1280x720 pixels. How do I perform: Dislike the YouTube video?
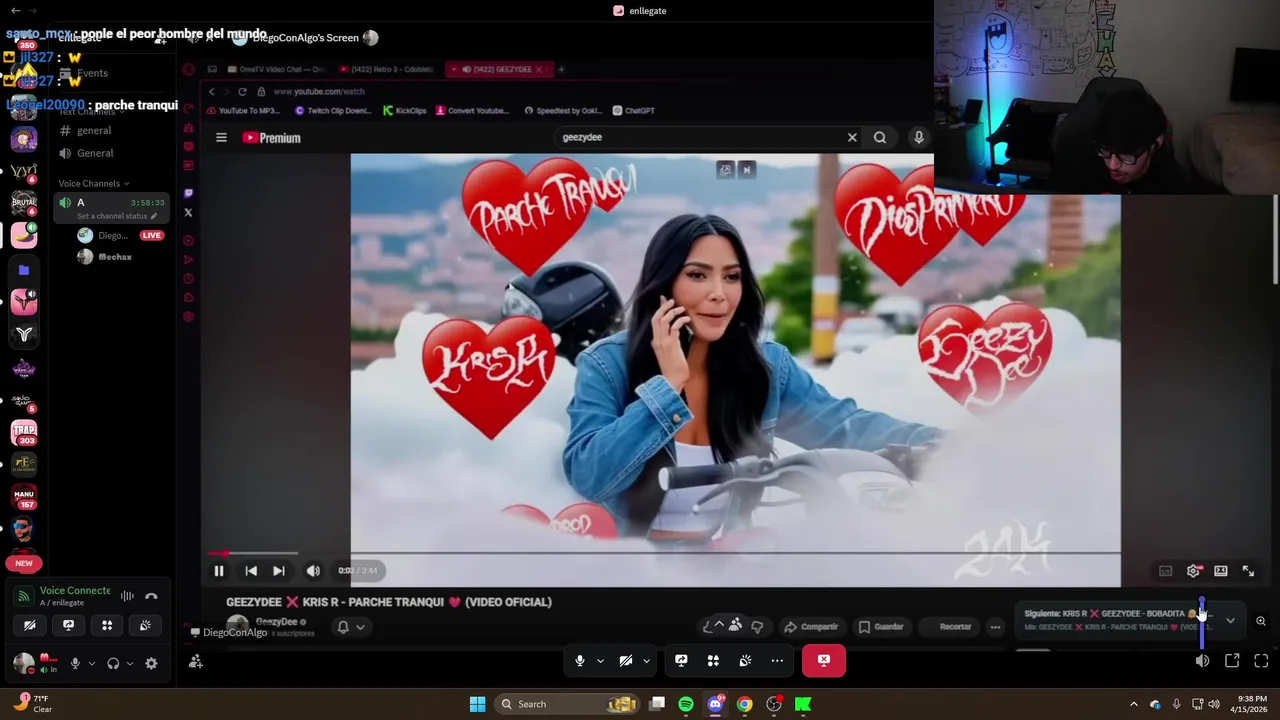(x=757, y=627)
